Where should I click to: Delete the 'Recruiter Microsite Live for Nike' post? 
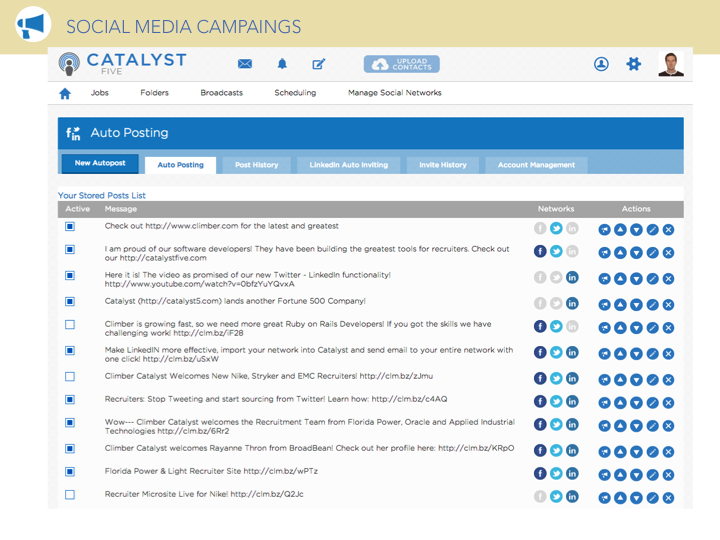pos(669,498)
